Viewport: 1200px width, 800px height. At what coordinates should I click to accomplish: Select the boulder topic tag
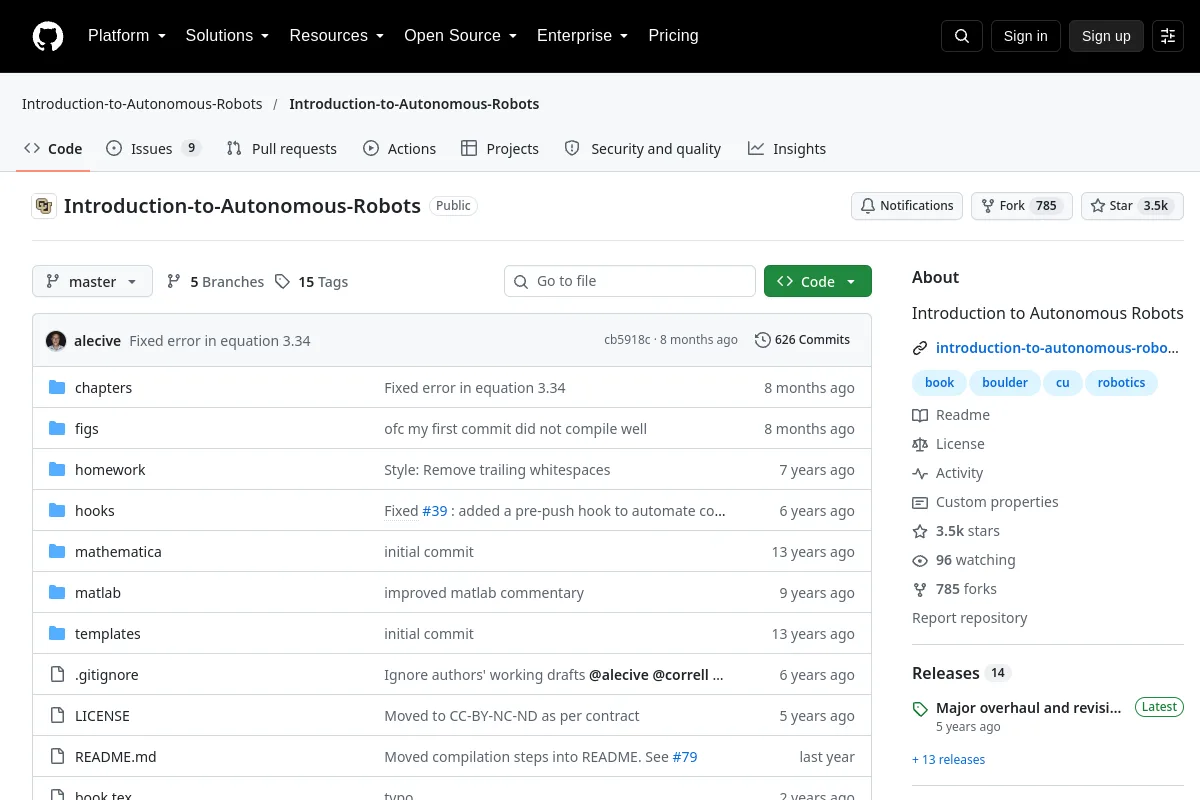(1005, 382)
